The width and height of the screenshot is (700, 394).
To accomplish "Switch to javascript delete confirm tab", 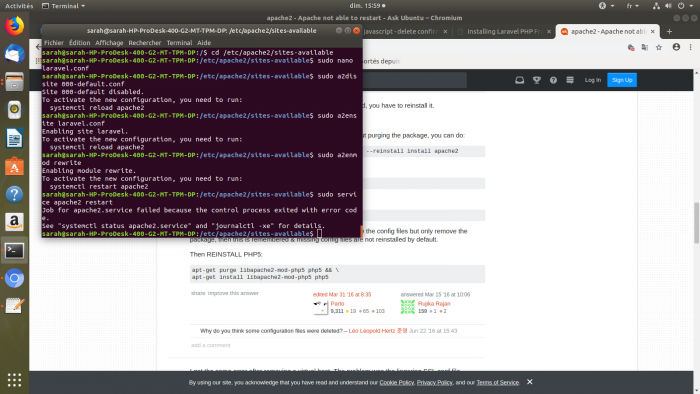I will (x=400, y=32).
